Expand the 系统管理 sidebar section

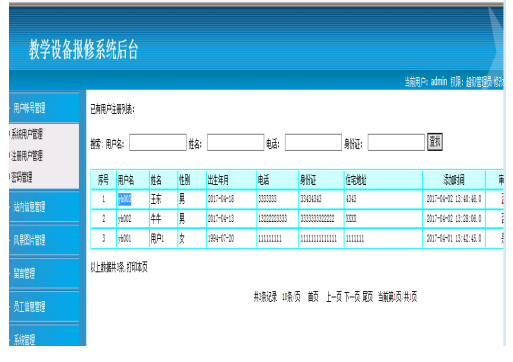[24, 339]
